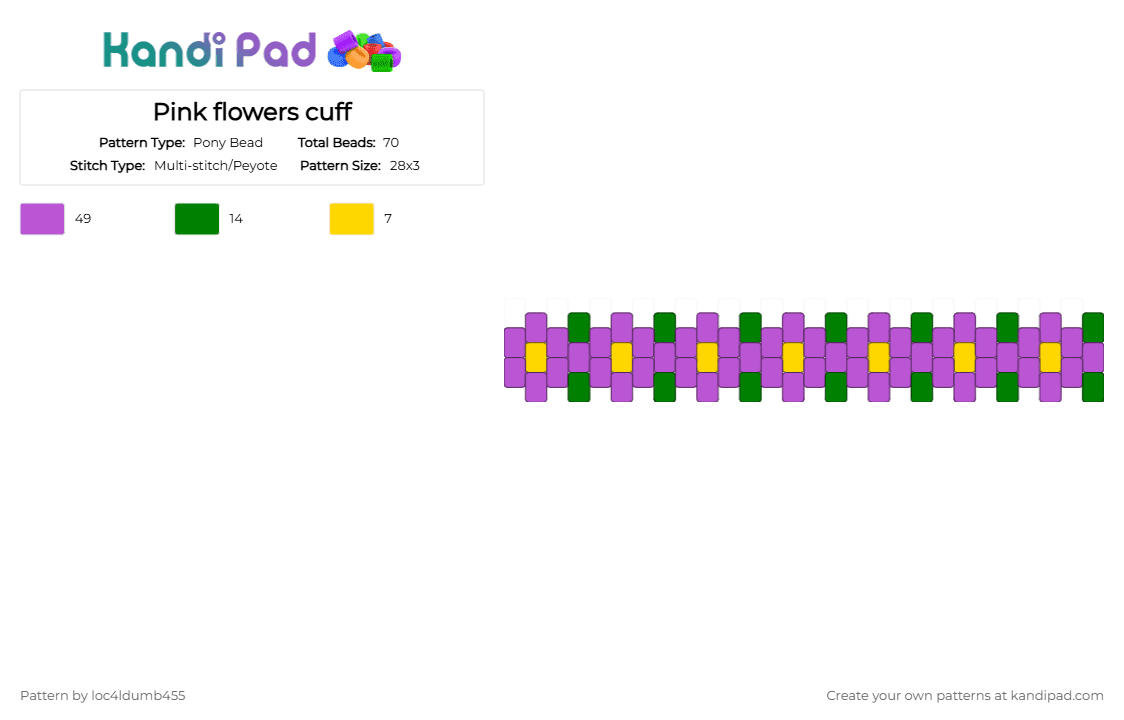
Task: Select the yellow color swatch
Action: [351, 219]
